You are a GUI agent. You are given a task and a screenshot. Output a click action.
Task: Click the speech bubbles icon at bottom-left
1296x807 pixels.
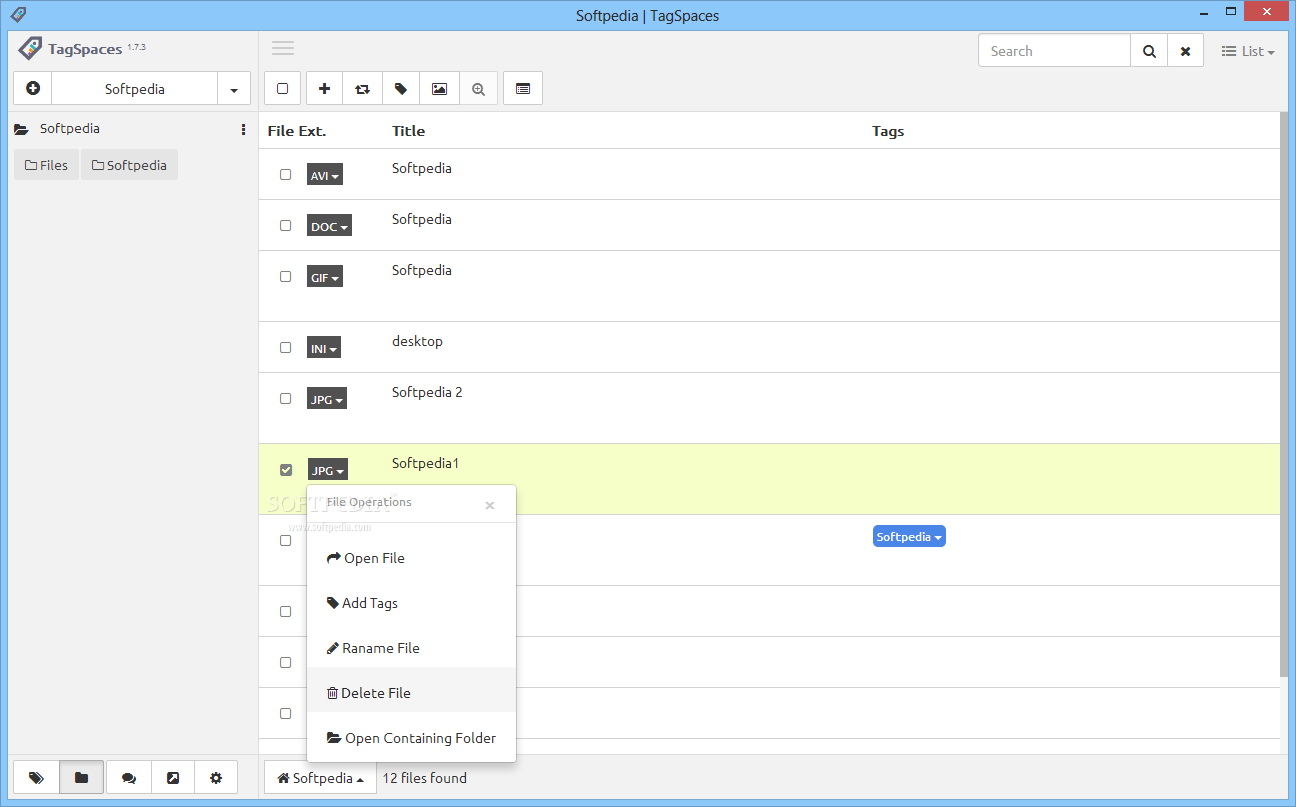click(x=128, y=778)
